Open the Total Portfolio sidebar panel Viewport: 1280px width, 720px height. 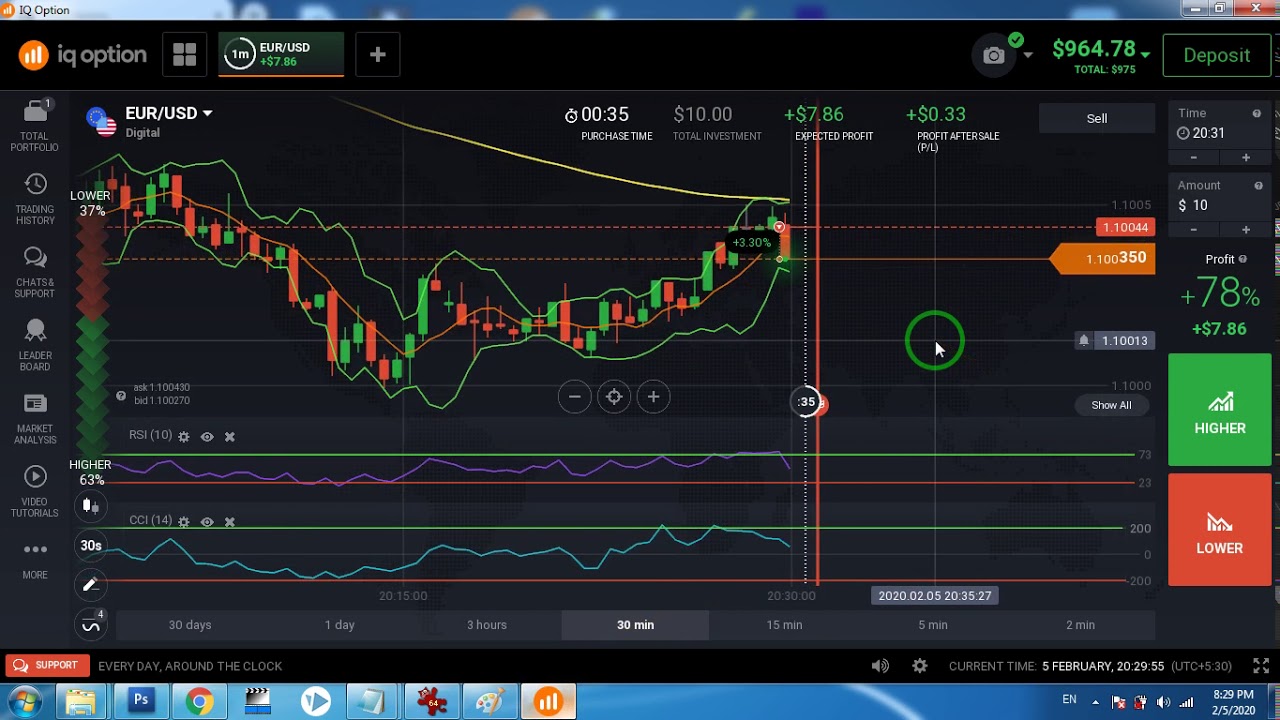click(35, 126)
